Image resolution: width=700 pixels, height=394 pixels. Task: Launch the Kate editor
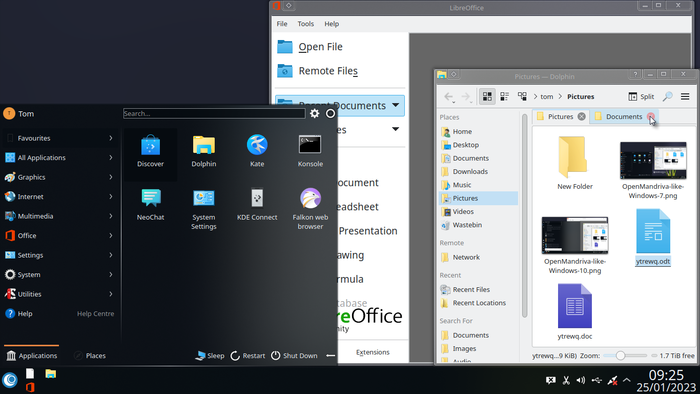click(257, 152)
